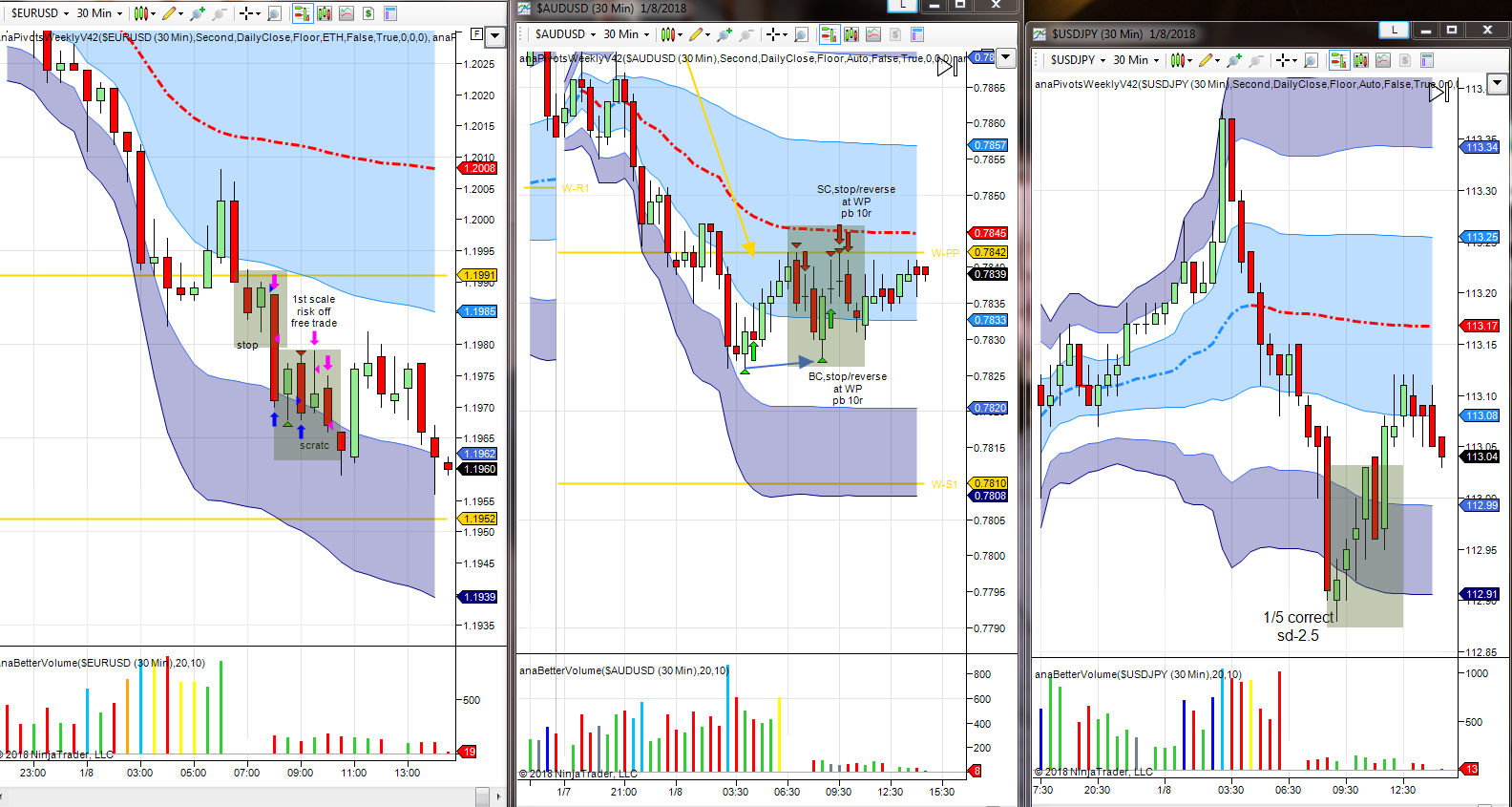Expand the USDJPY price axis dropdown arrow
1512x807 pixels.
click(x=1497, y=83)
